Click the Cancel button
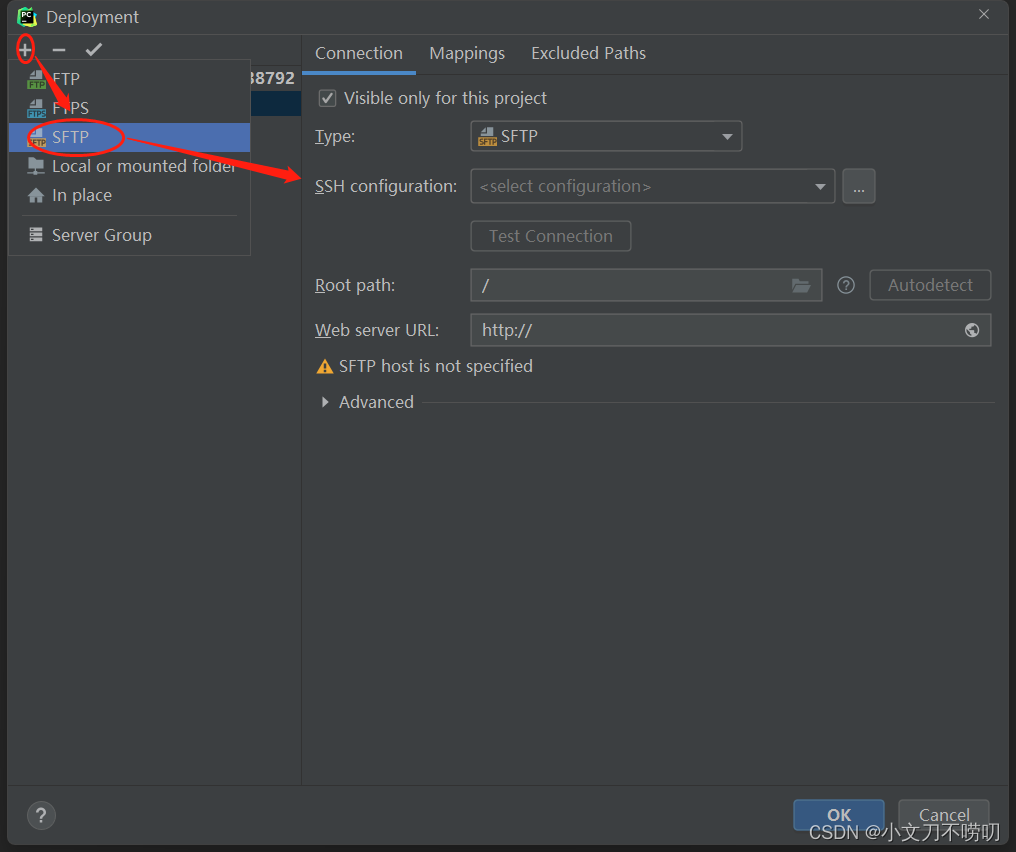The width and height of the screenshot is (1016, 852). [944, 814]
